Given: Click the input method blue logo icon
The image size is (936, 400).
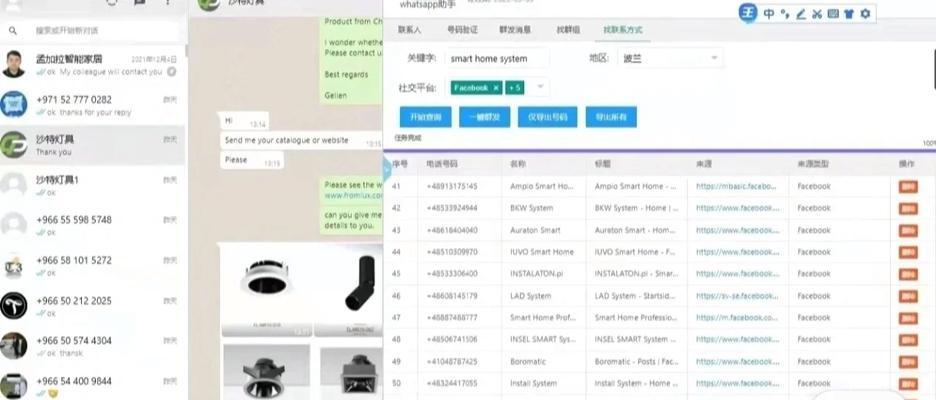Looking at the screenshot, I should coord(748,13).
